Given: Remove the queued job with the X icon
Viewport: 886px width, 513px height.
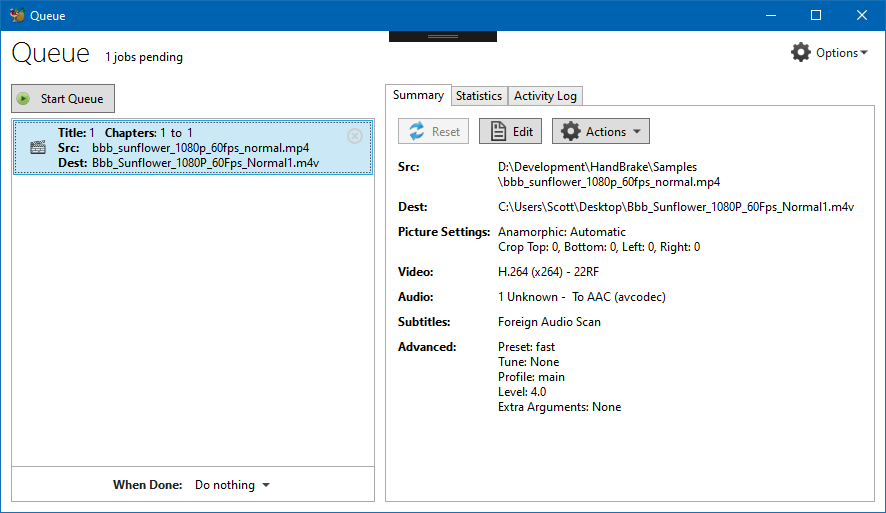Looking at the screenshot, I should [x=355, y=136].
